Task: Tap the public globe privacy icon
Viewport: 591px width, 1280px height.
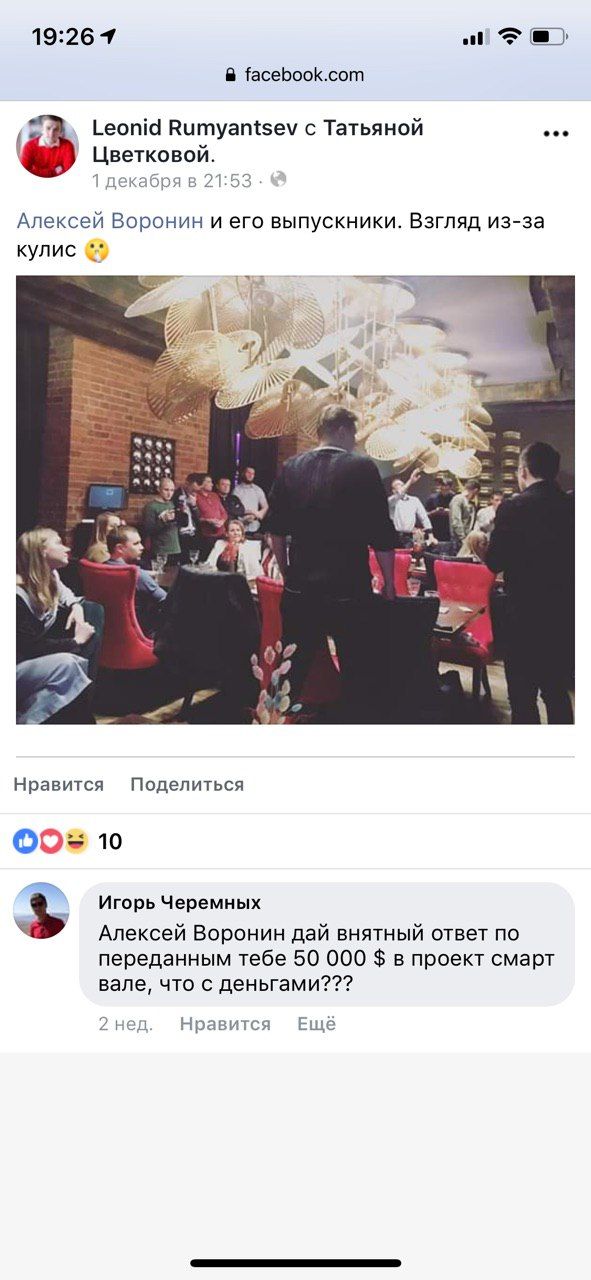Action: click(278, 180)
